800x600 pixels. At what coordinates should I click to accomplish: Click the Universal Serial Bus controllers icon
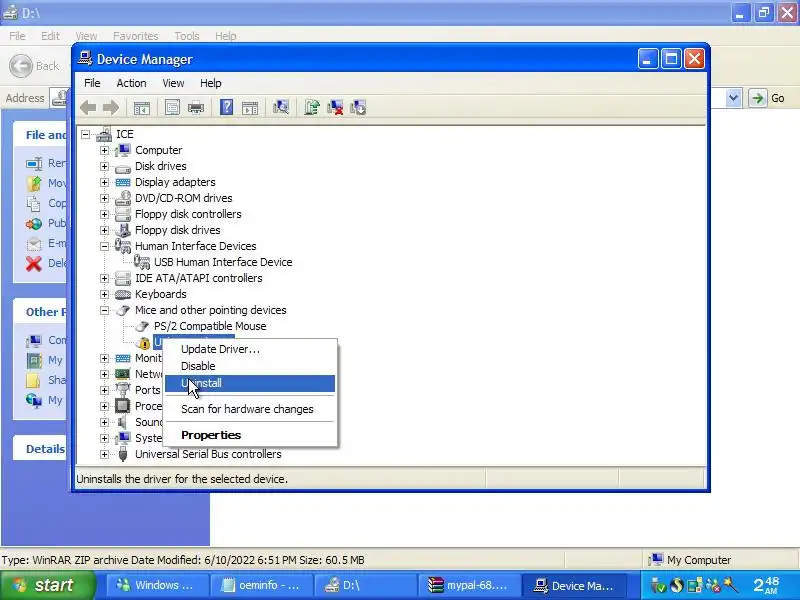122,454
